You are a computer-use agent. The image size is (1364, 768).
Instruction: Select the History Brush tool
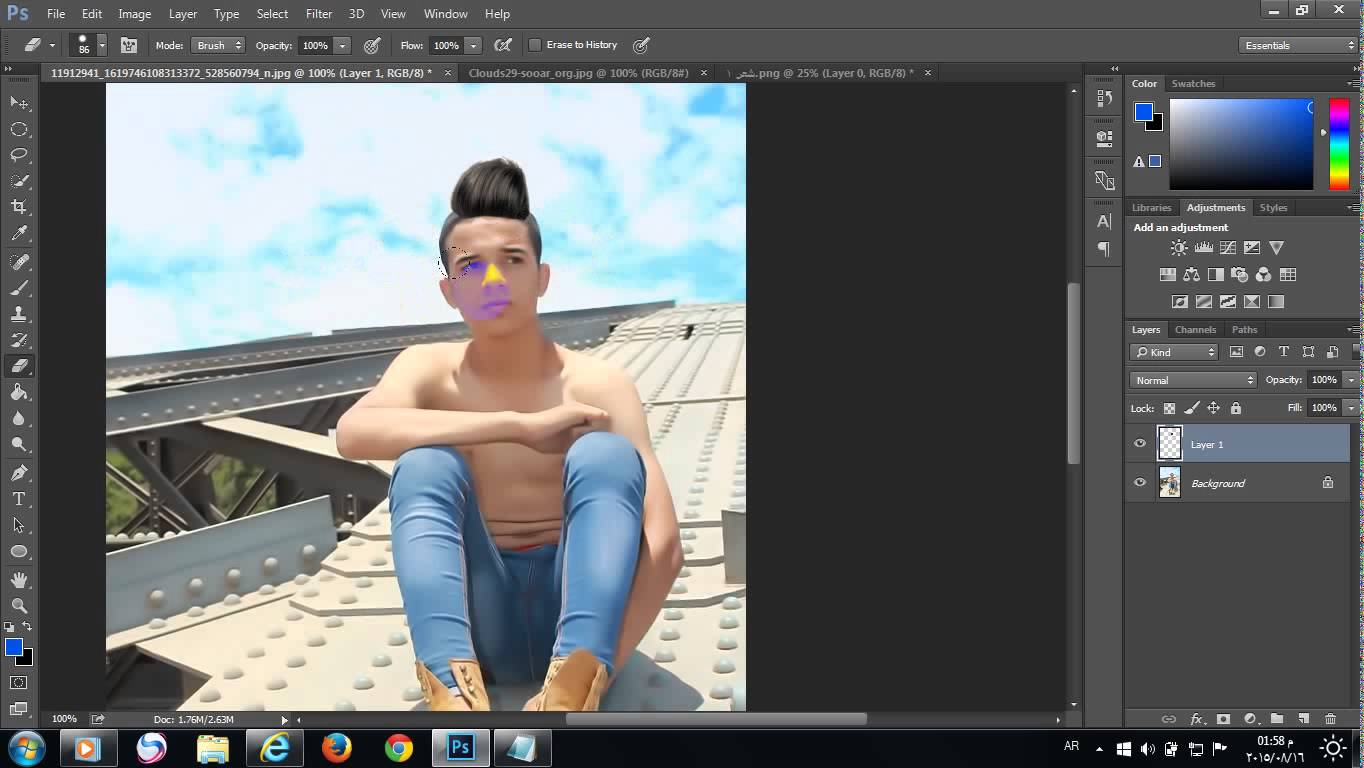pyautogui.click(x=19, y=340)
